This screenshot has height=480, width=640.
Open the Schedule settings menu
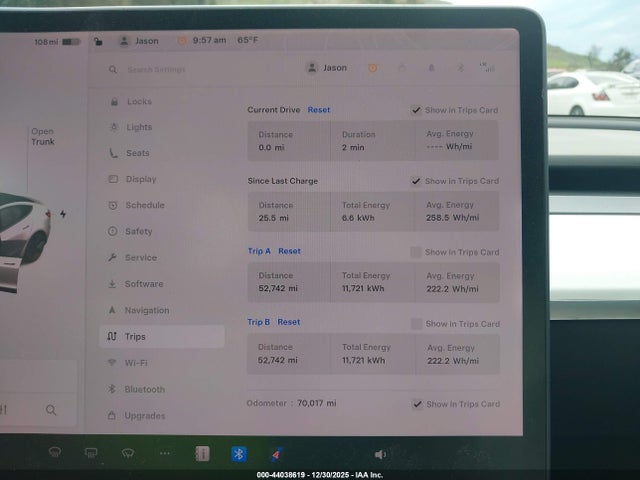[x=136, y=205]
